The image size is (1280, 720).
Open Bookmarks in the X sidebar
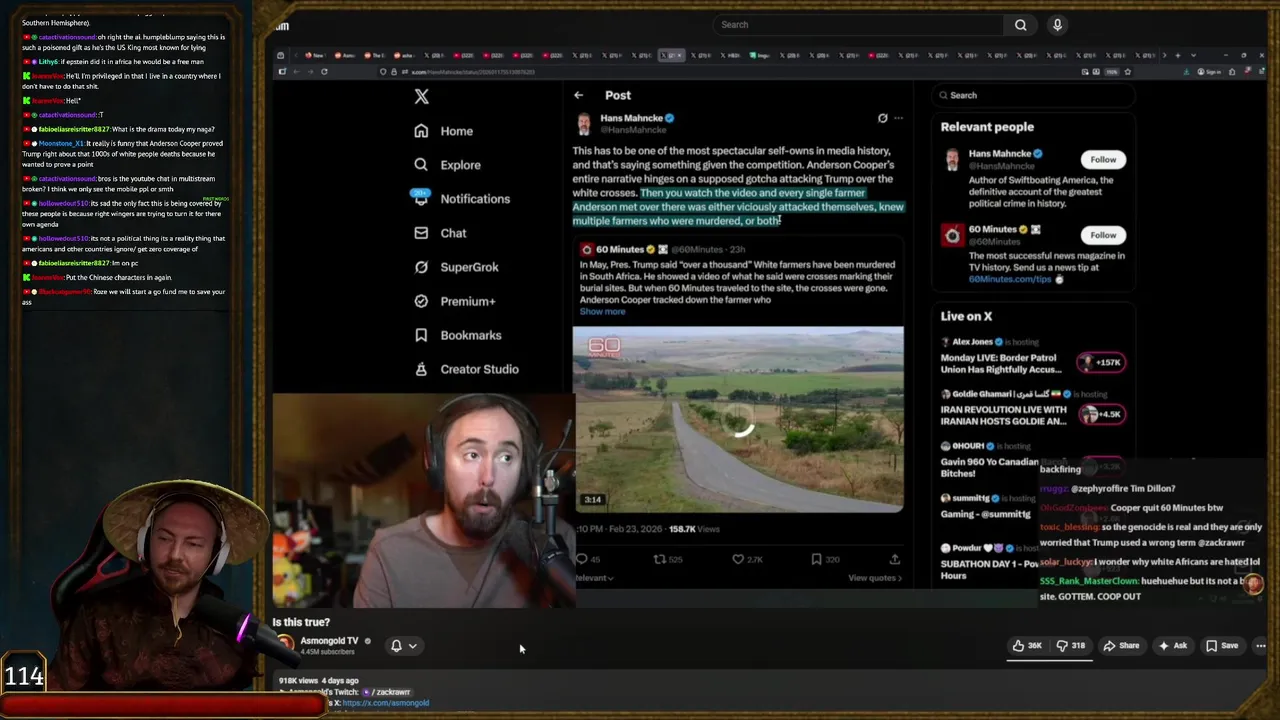coord(471,335)
